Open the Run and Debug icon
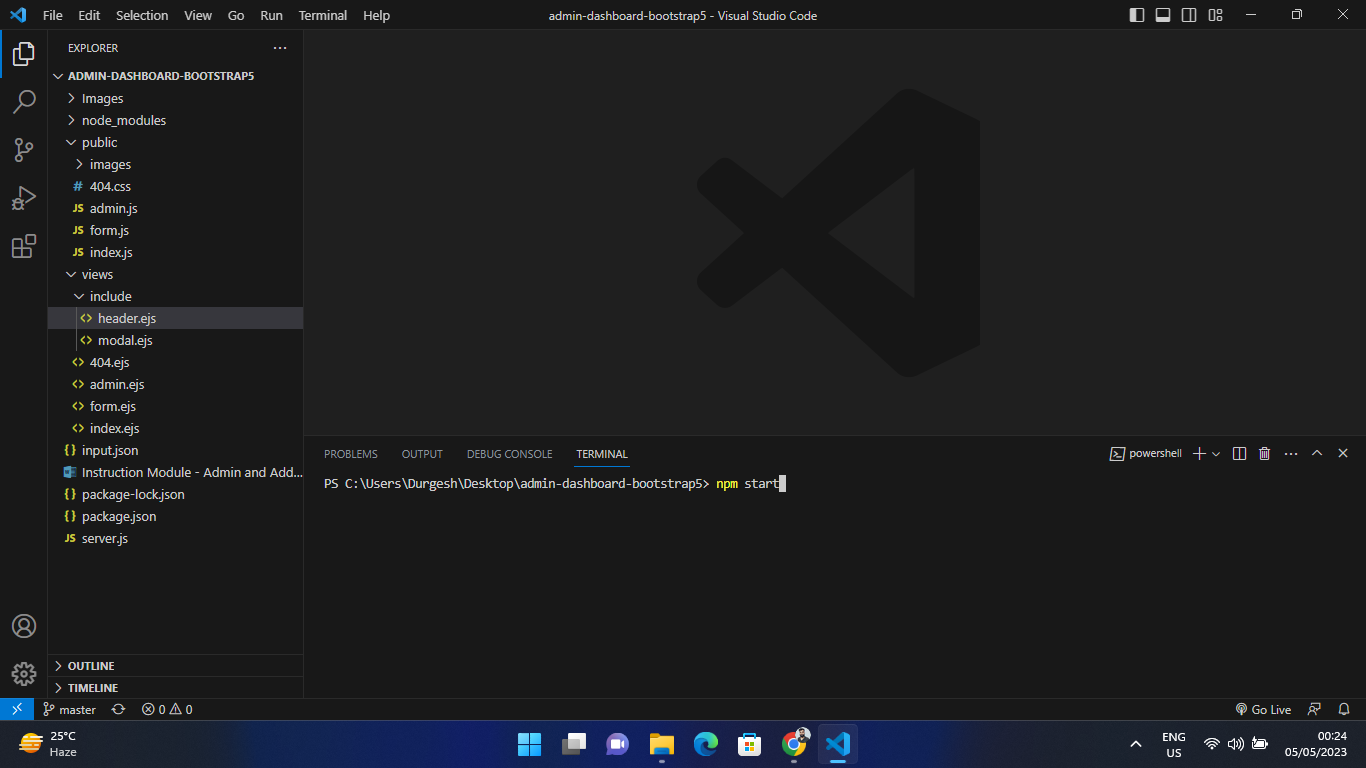Image resolution: width=1366 pixels, height=768 pixels. [24, 198]
